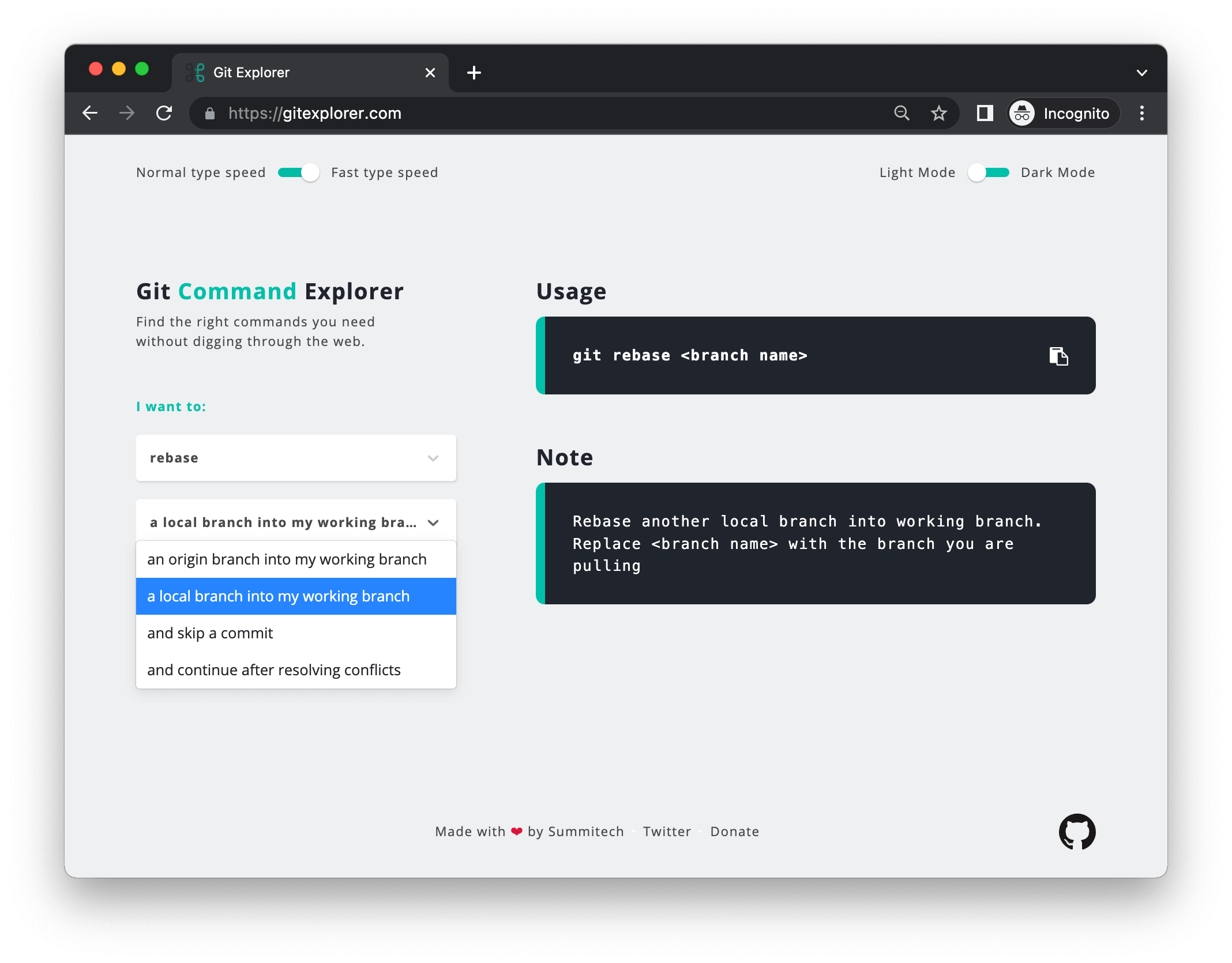Click the gitexplorer.com address bar
This screenshot has width=1232, height=963.
[519, 113]
